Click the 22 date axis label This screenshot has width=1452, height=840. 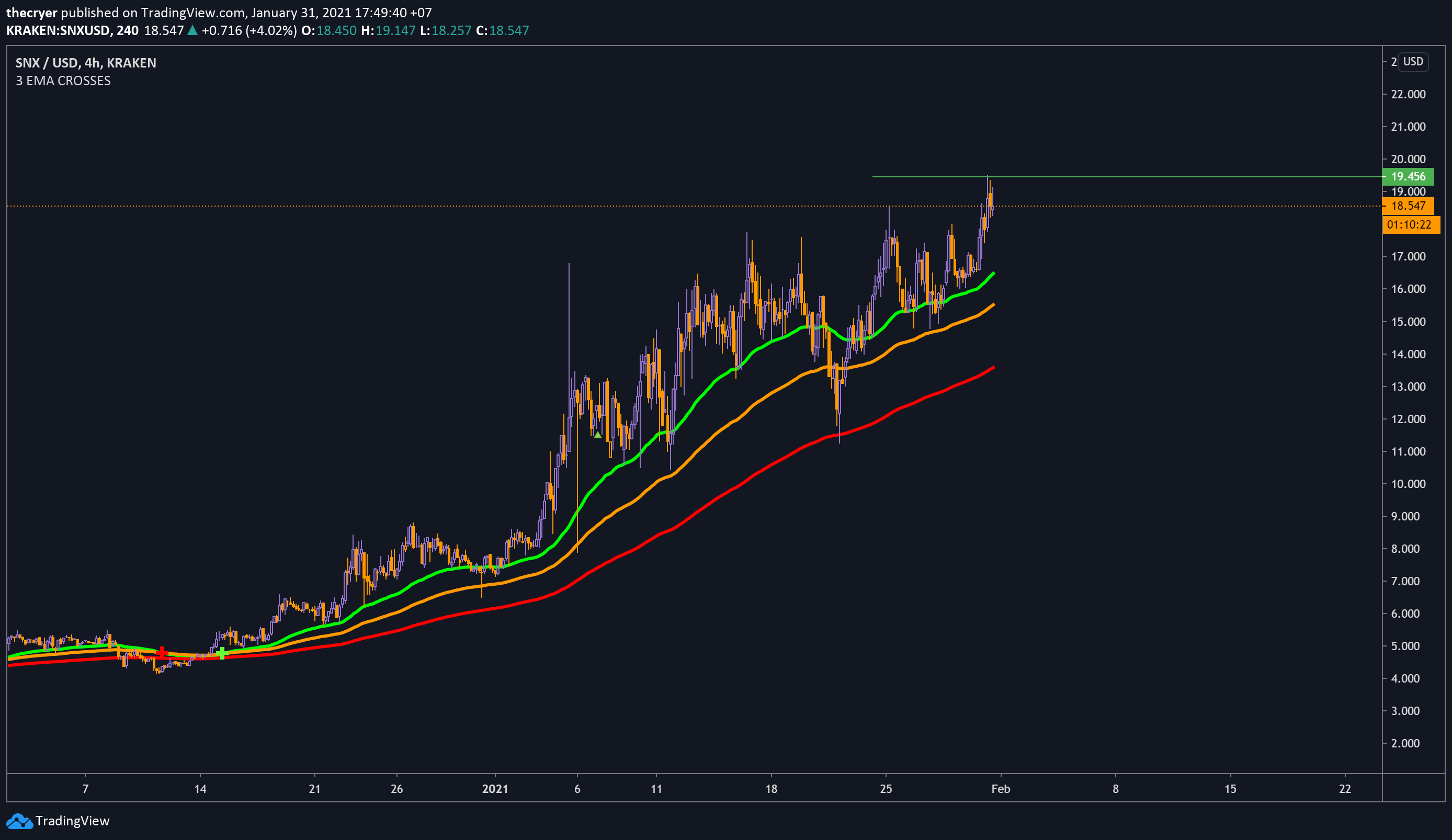(x=1345, y=789)
